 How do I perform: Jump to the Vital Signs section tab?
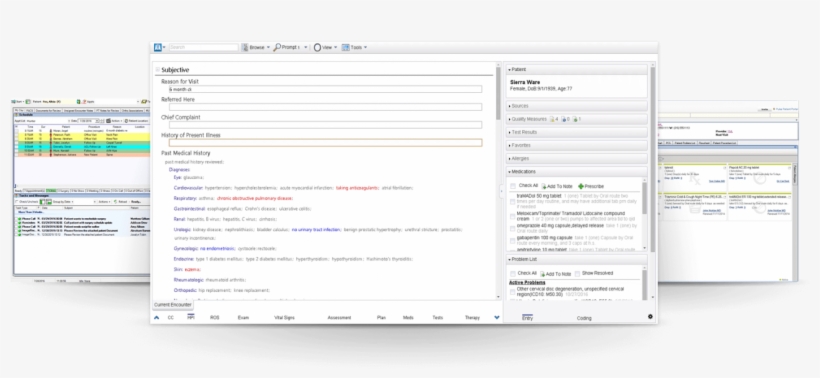pyautogui.click(x=284, y=317)
